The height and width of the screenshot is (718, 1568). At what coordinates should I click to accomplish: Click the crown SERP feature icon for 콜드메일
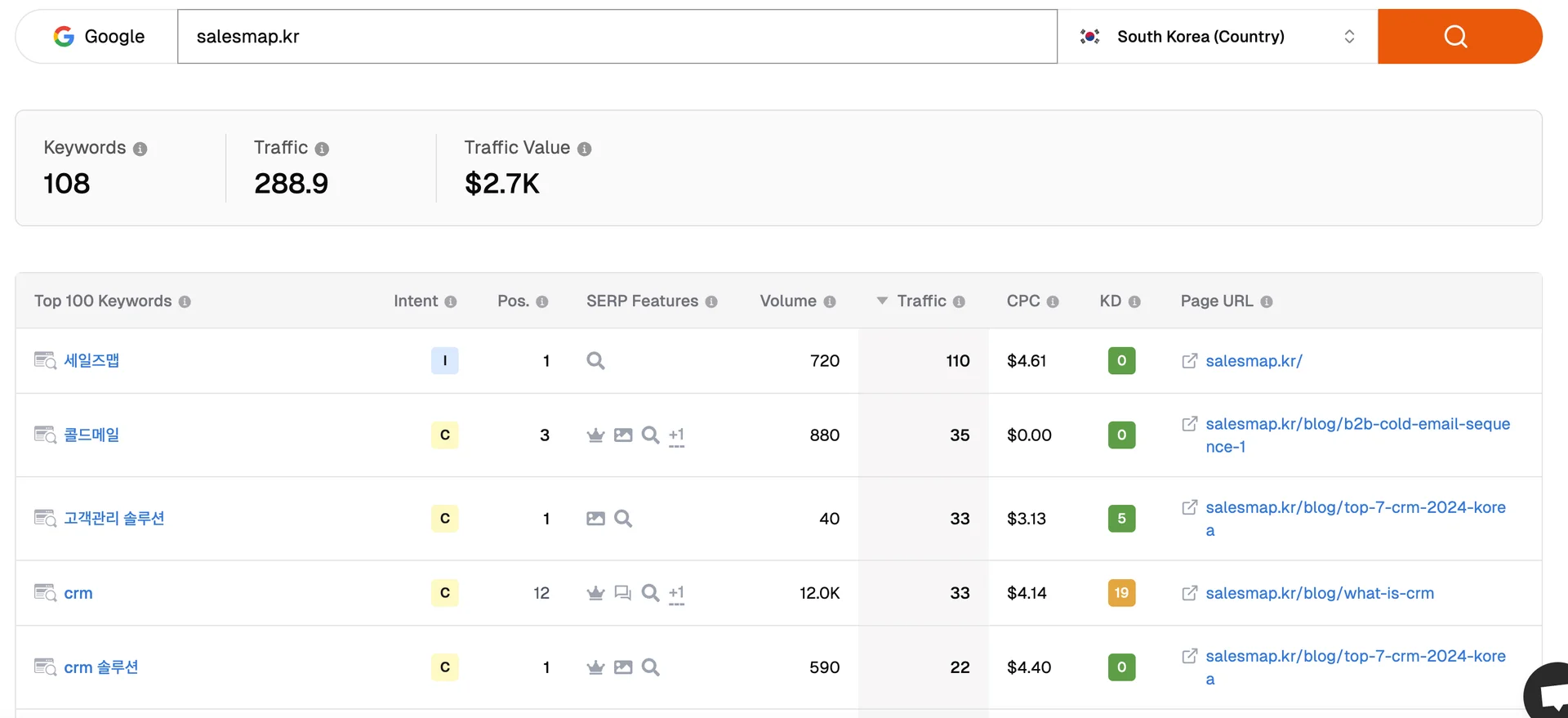pos(595,435)
